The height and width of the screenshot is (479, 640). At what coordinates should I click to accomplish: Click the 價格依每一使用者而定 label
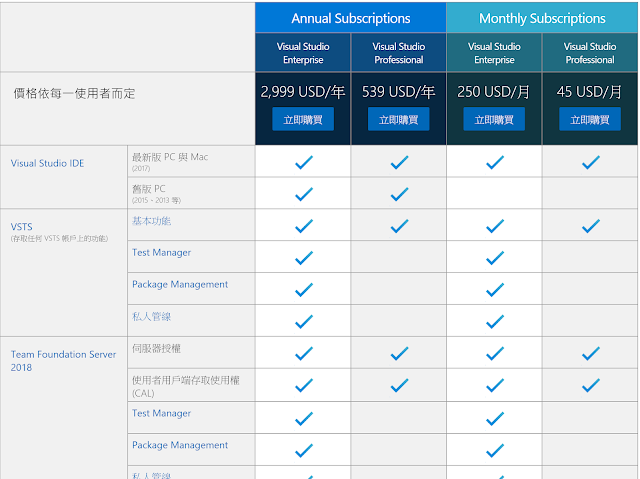coord(74,93)
